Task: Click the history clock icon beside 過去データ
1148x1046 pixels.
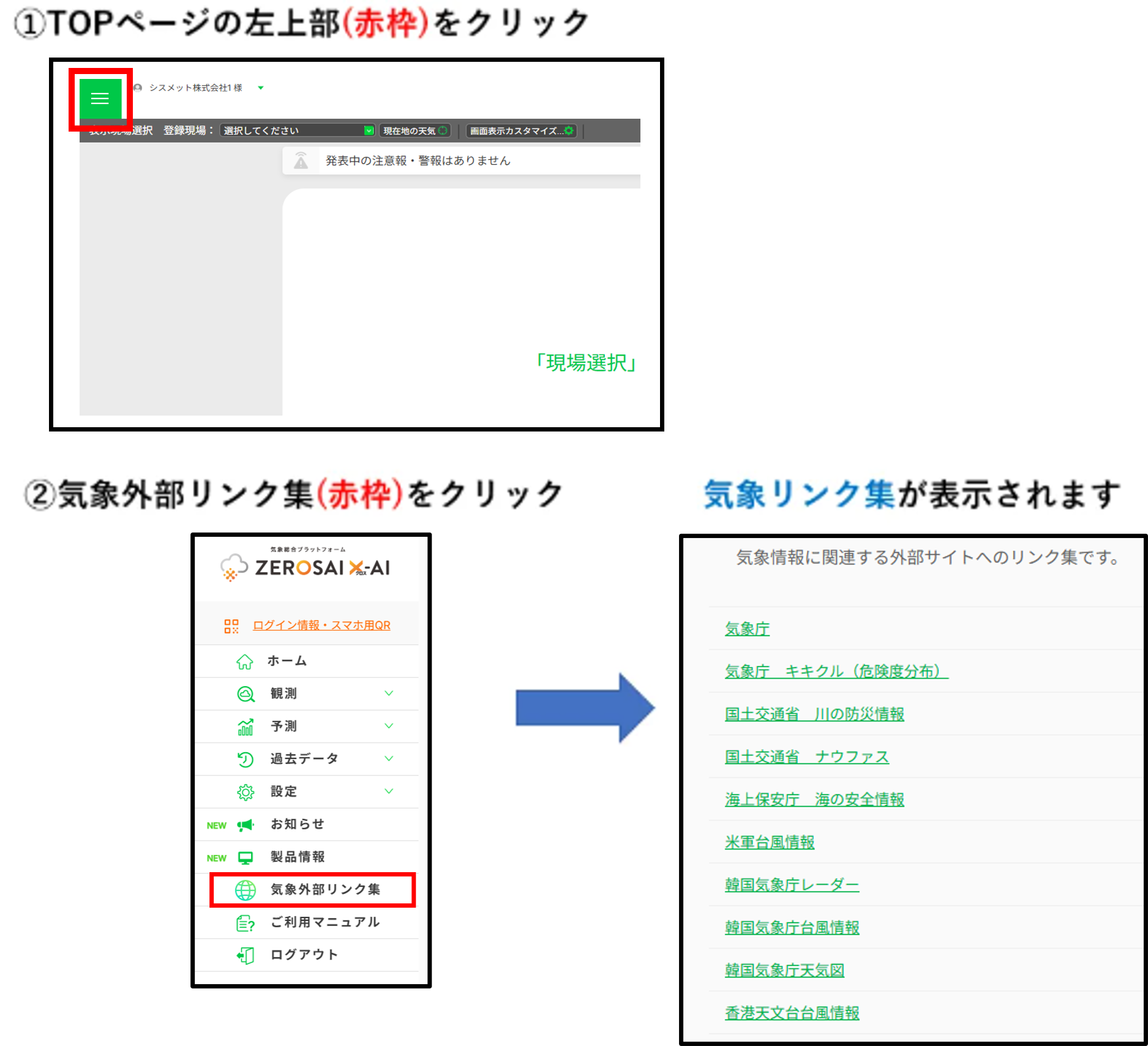Action: click(245, 760)
